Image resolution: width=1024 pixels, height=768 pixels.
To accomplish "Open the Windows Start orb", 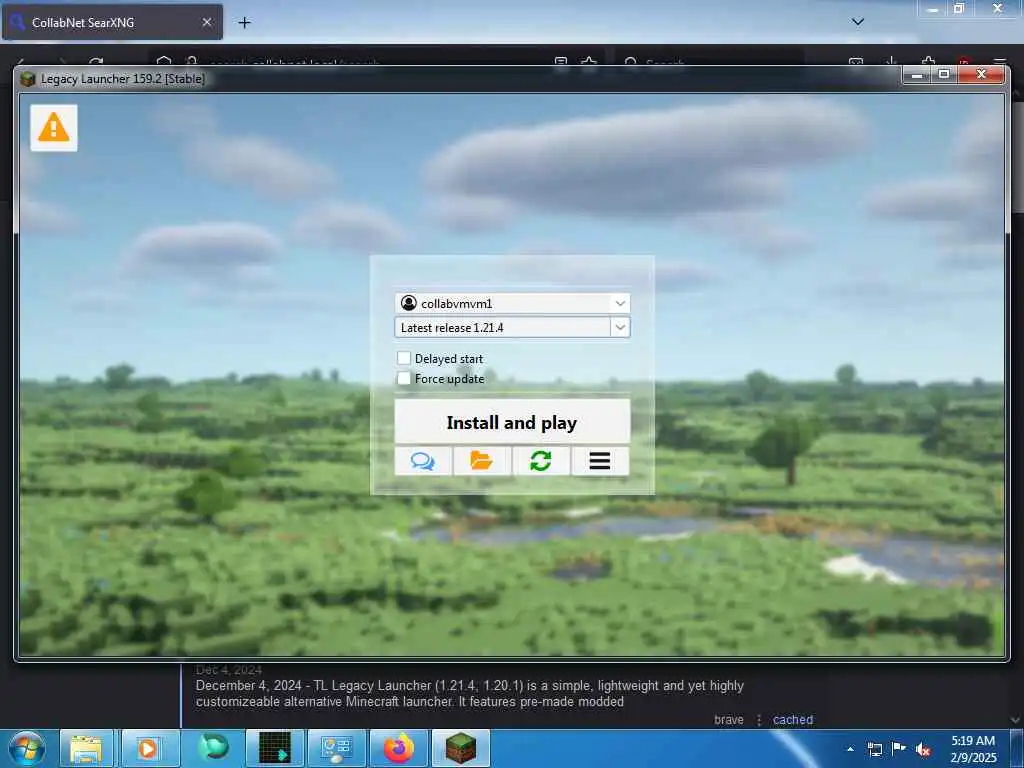I will [27, 748].
